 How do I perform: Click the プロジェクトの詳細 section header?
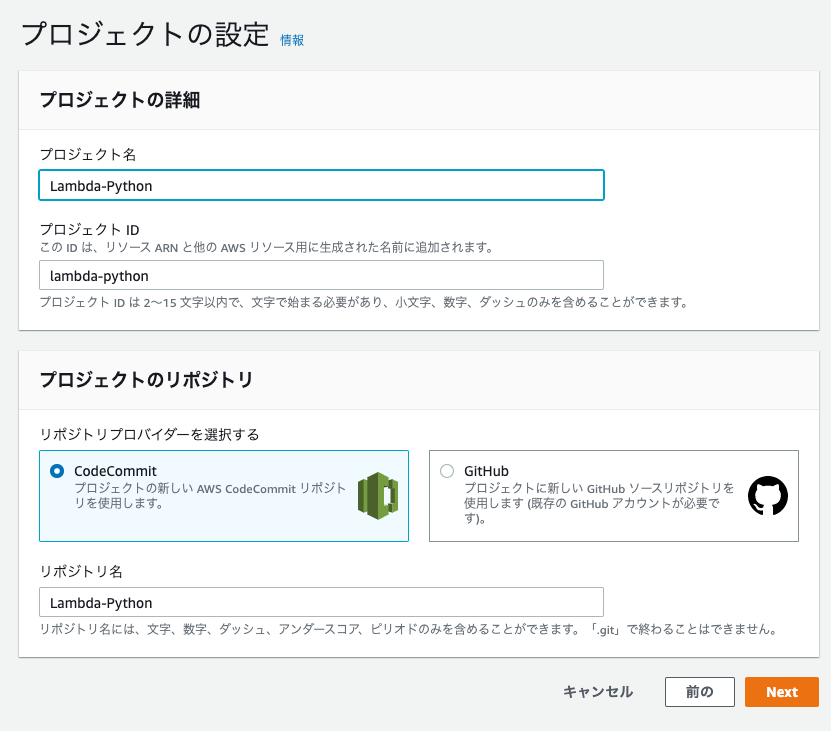120,100
